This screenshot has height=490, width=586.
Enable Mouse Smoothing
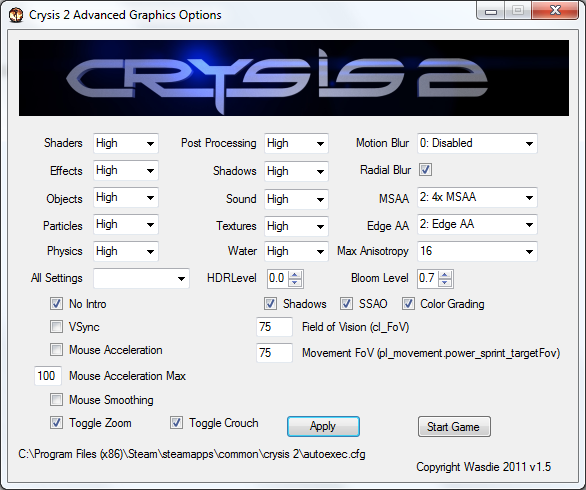click(x=56, y=400)
